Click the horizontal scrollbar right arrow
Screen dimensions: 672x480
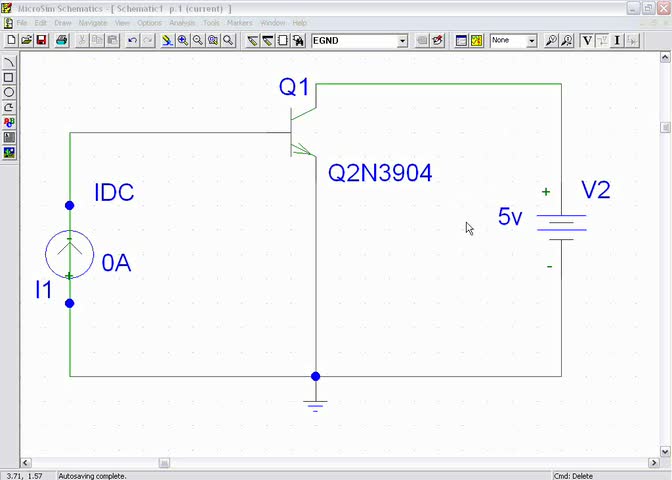pyautogui.click(x=654, y=463)
